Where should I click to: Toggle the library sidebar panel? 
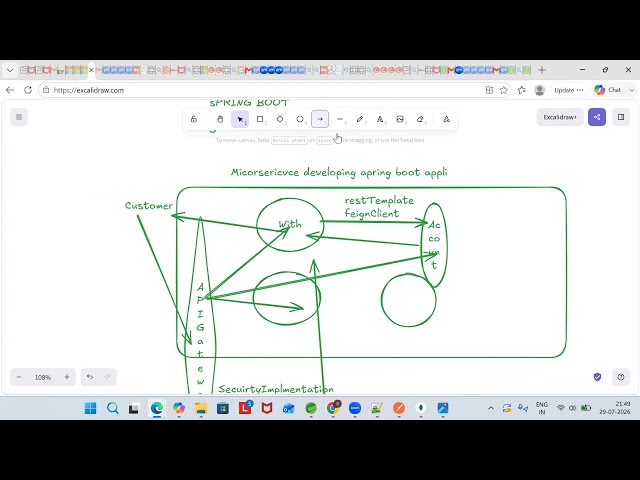(621, 117)
